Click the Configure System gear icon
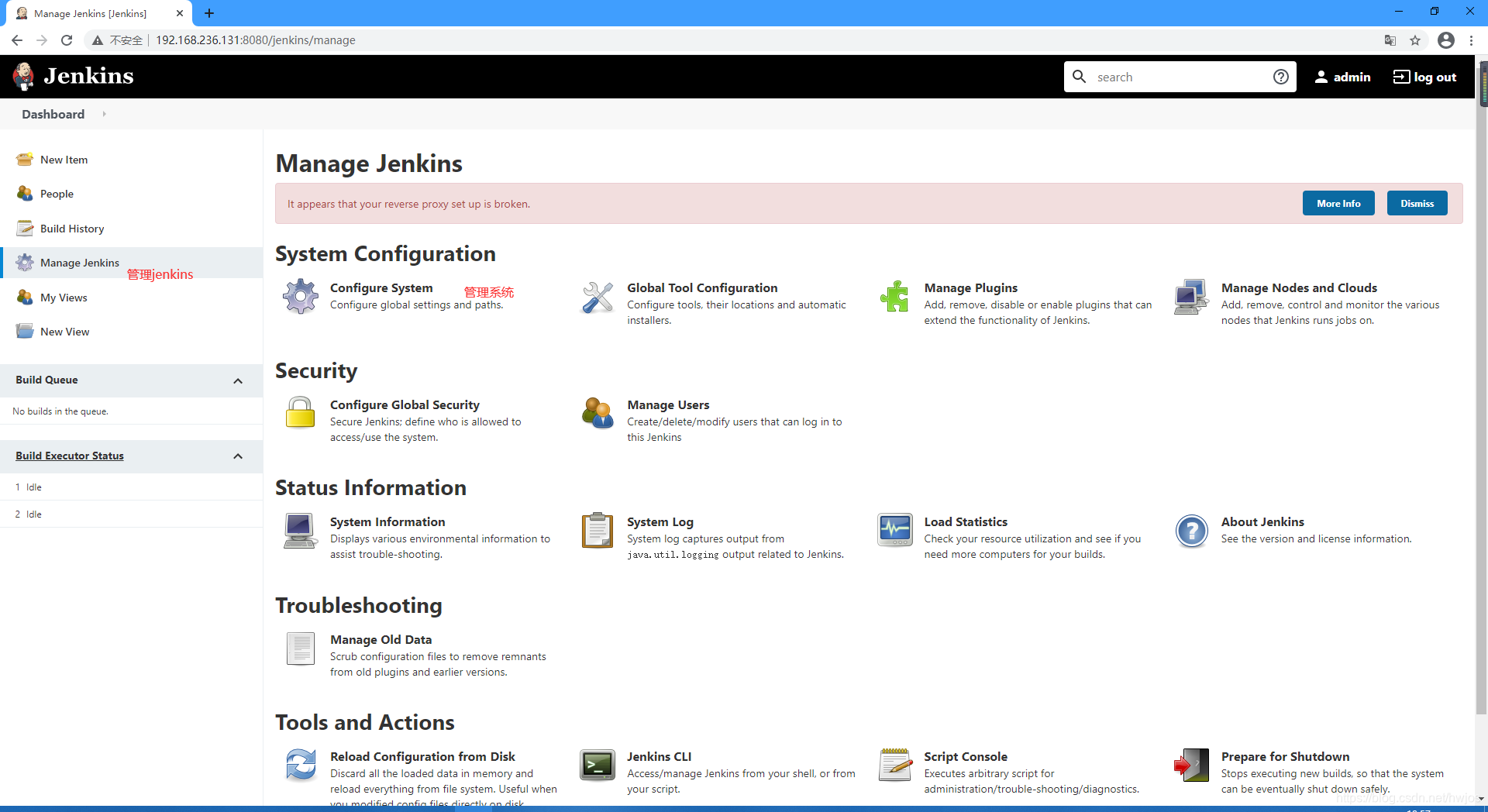1488x812 pixels. pyautogui.click(x=301, y=297)
